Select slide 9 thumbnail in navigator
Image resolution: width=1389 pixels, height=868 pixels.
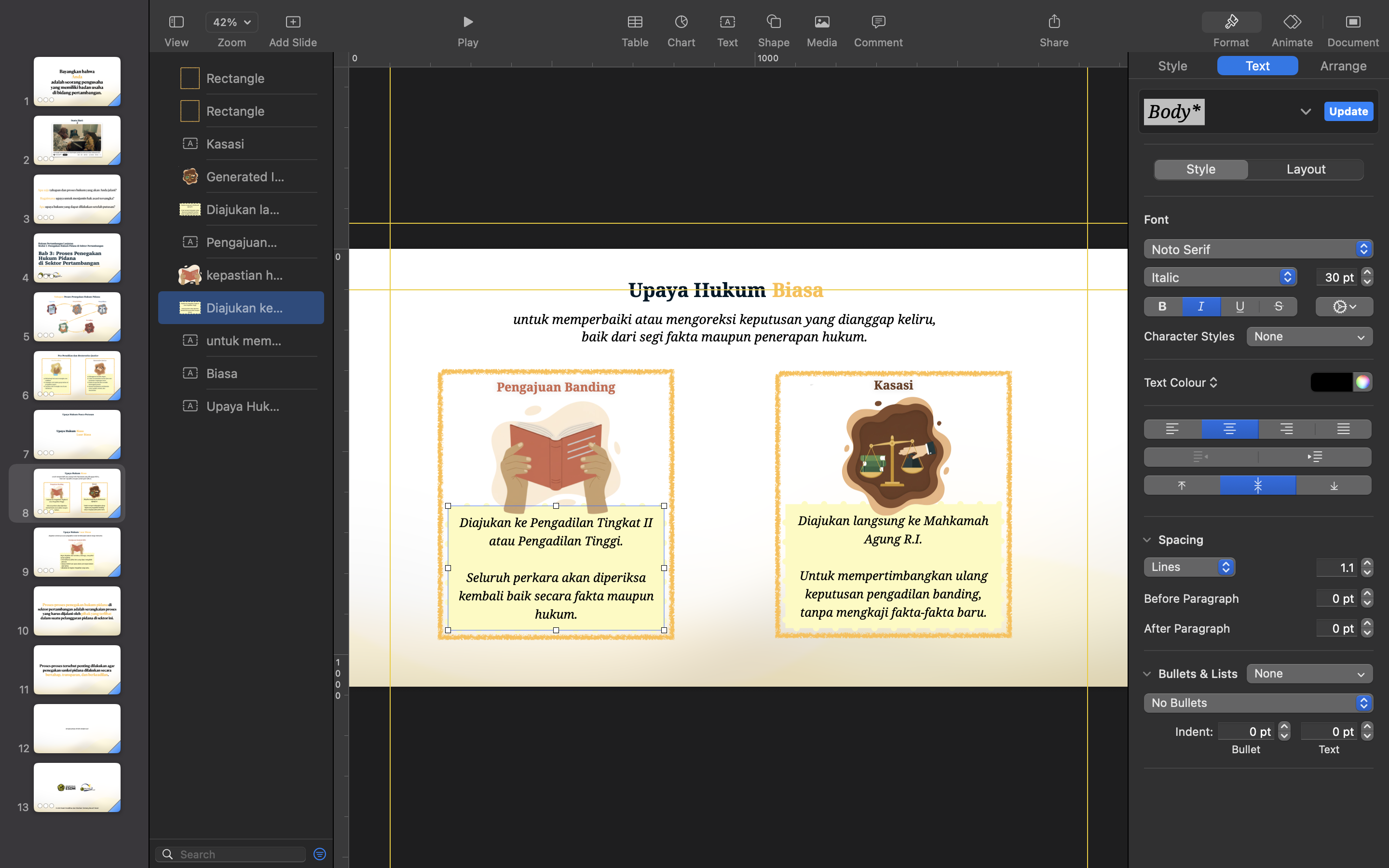click(77, 552)
